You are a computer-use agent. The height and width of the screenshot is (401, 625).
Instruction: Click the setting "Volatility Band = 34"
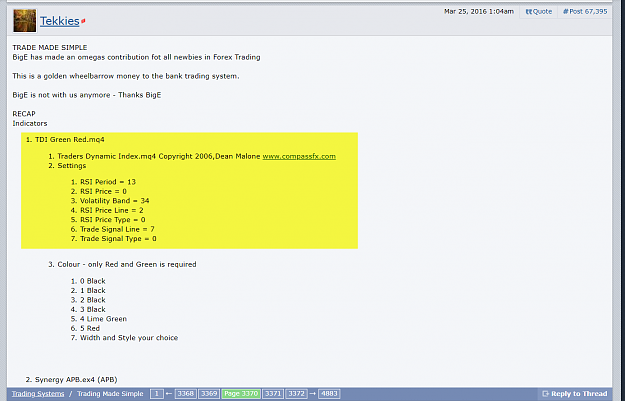[x=114, y=201]
